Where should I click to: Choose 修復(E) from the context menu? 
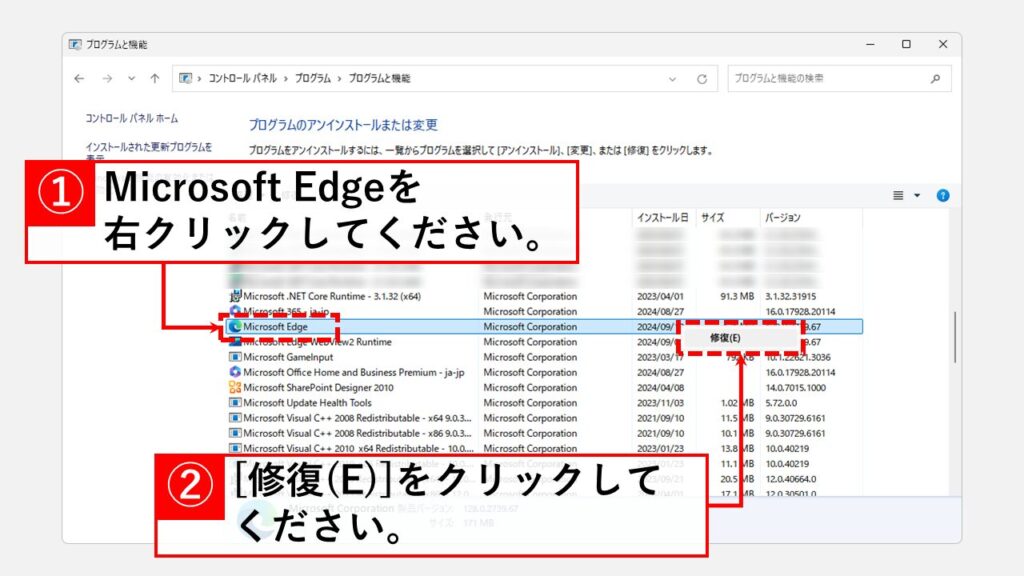725,338
